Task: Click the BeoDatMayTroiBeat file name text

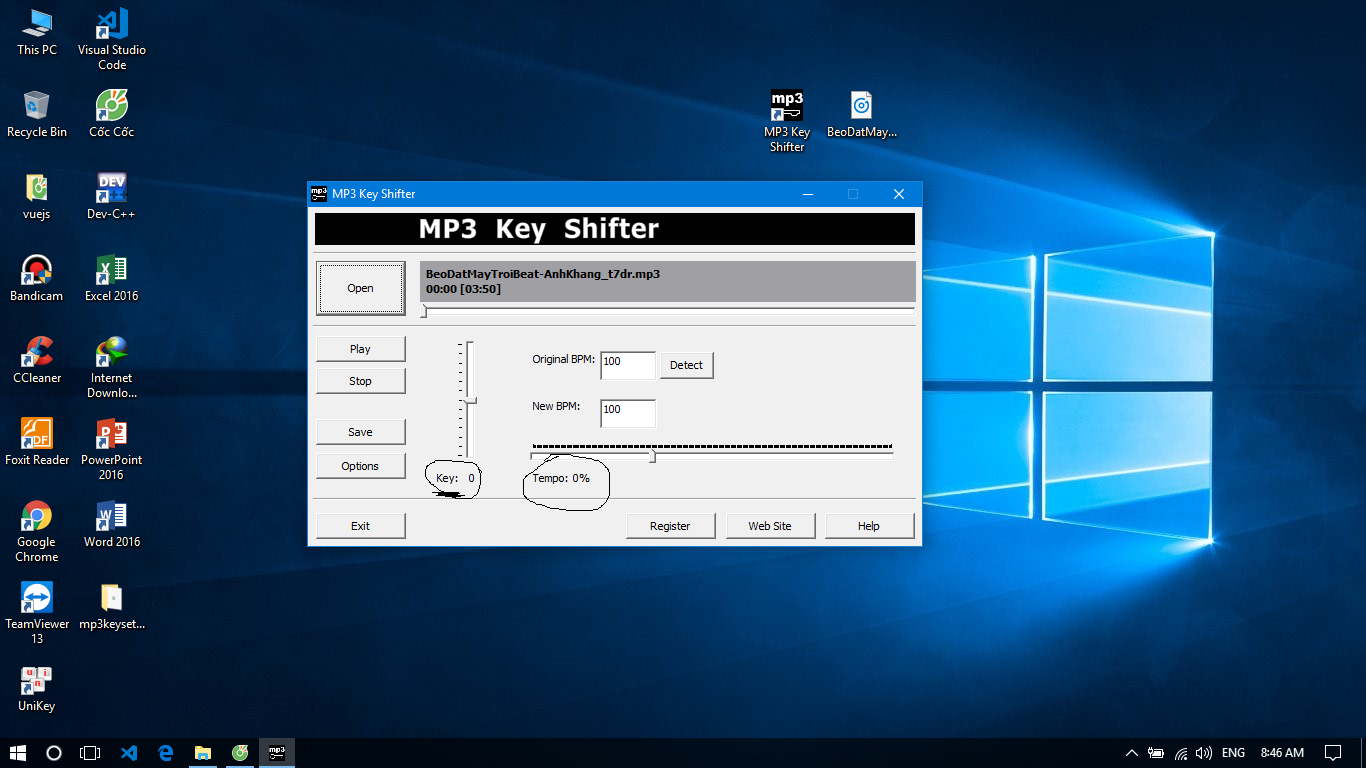Action: pyautogui.click(x=543, y=273)
